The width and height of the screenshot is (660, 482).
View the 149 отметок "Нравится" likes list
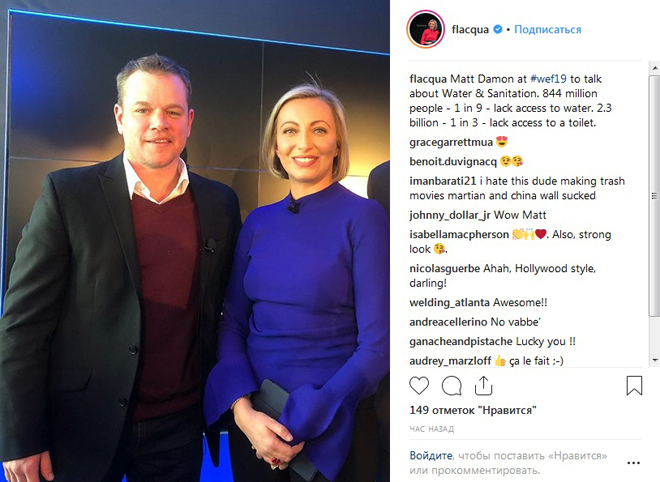point(473,410)
